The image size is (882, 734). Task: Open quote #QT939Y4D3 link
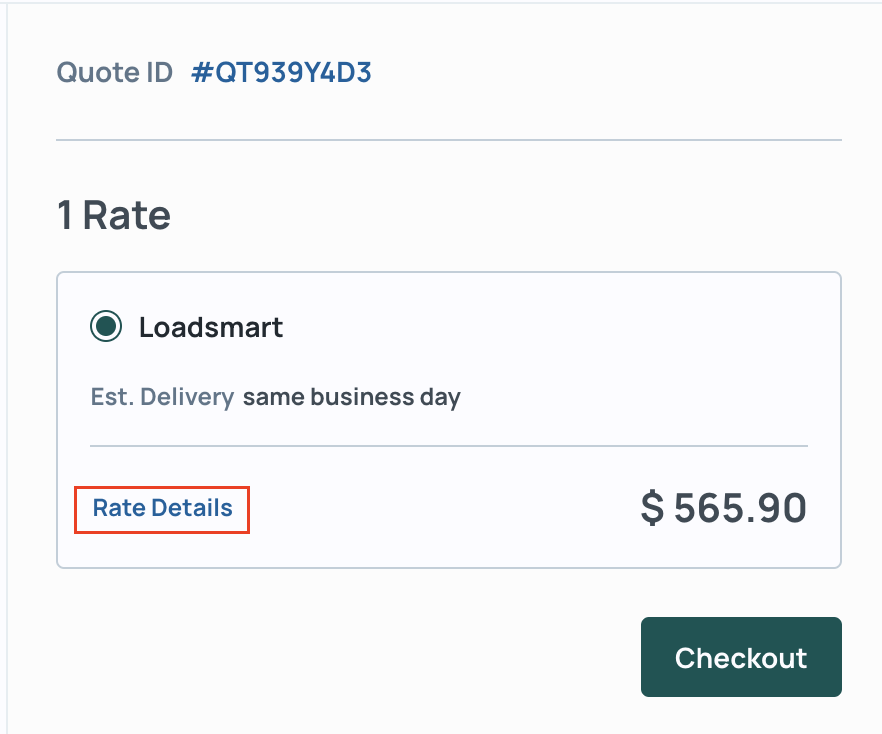pos(281,73)
